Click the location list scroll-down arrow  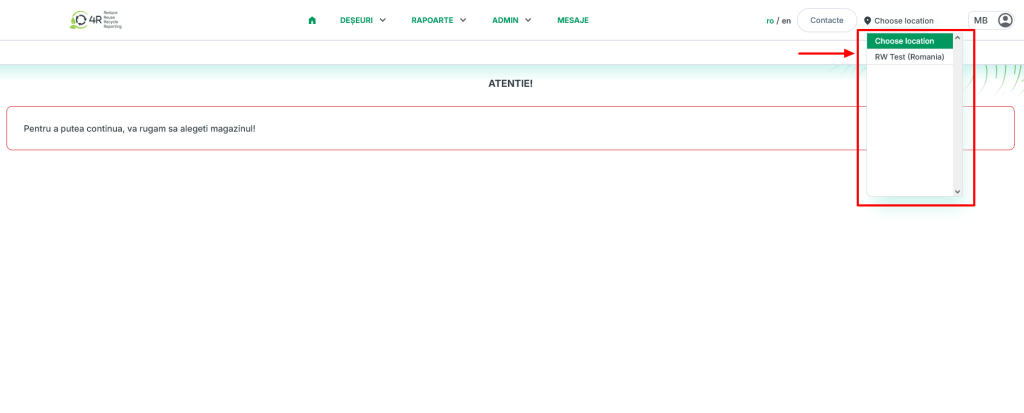957,191
